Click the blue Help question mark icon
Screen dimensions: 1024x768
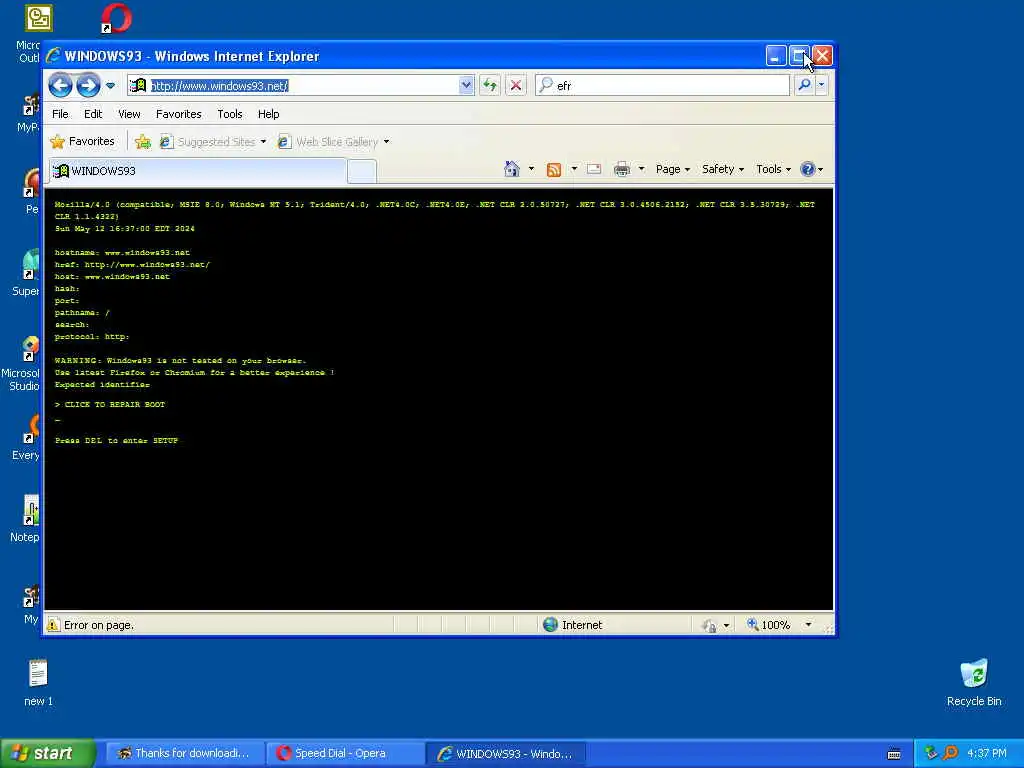click(808, 169)
